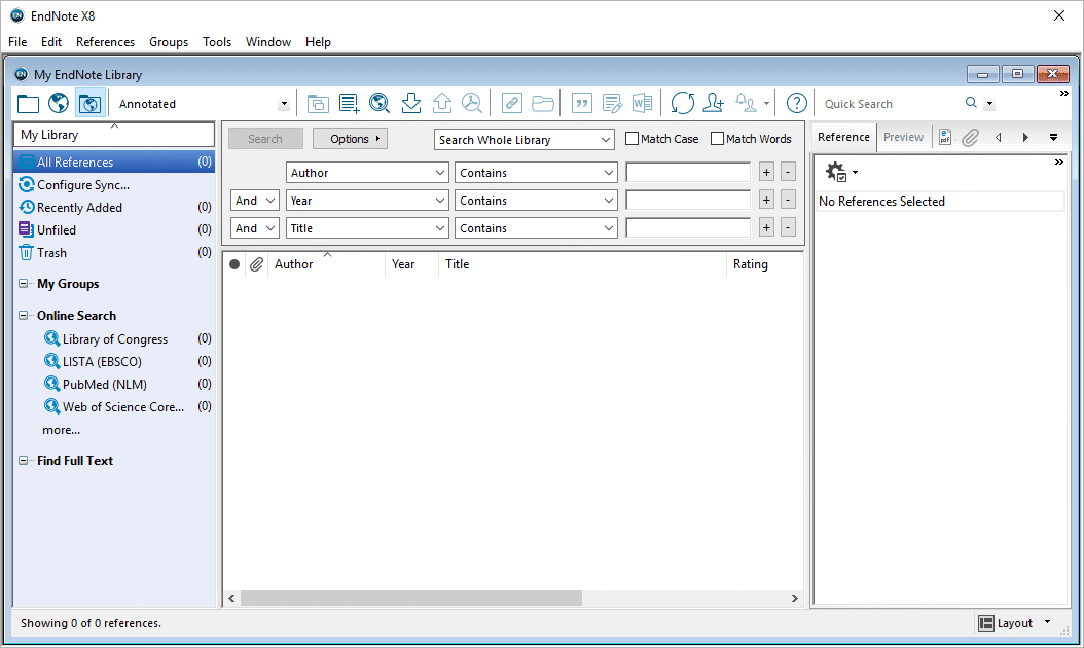
Task: Click the Insert Citation quote icon
Action: (581, 103)
